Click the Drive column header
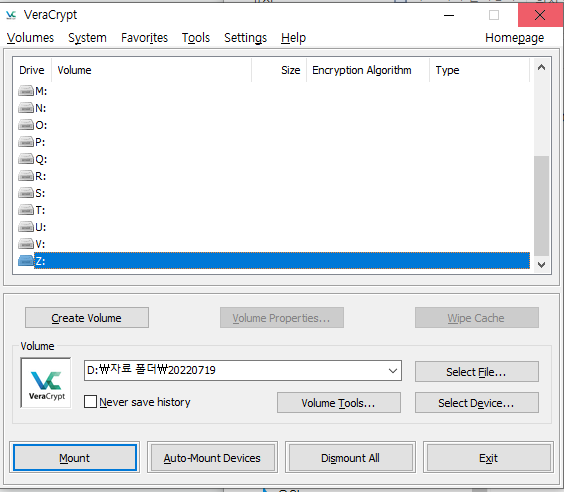This screenshot has height=492, width=564. click(32, 70)
